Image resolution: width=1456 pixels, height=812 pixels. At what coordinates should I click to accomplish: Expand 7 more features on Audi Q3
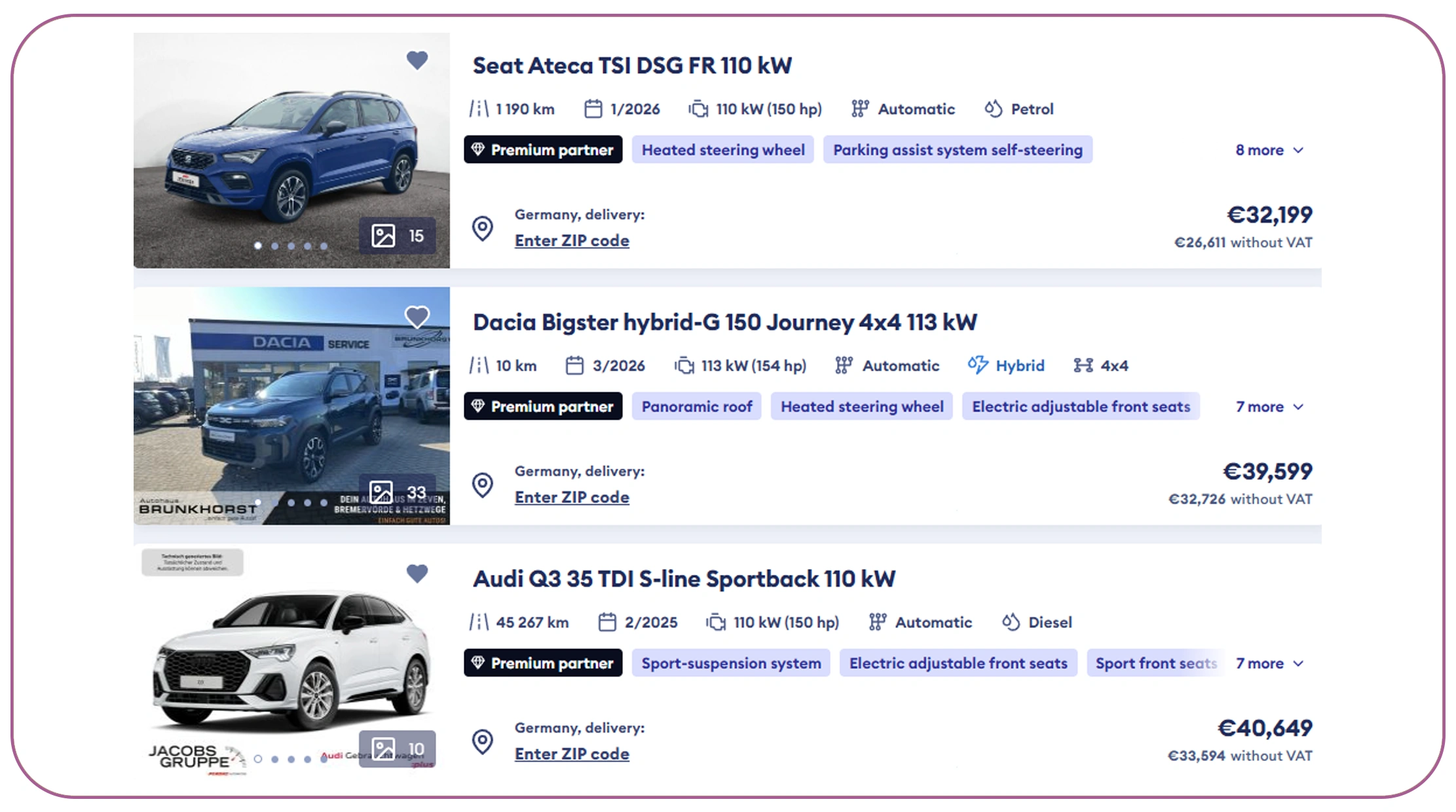(1266, 663)
